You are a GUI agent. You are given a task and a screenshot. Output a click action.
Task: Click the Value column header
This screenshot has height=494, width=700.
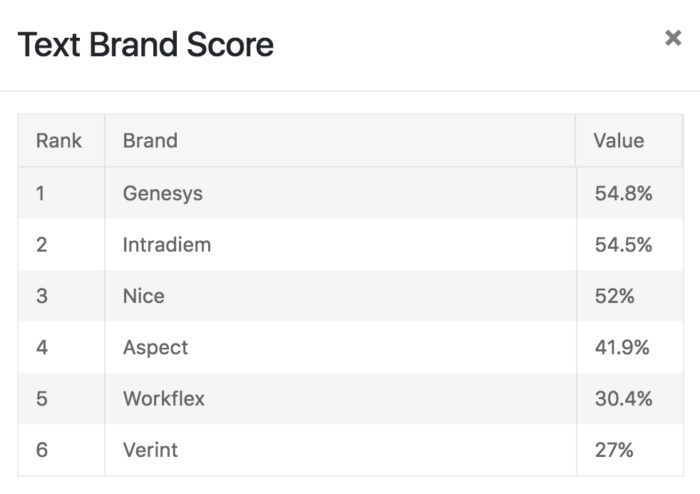(619, 141)
